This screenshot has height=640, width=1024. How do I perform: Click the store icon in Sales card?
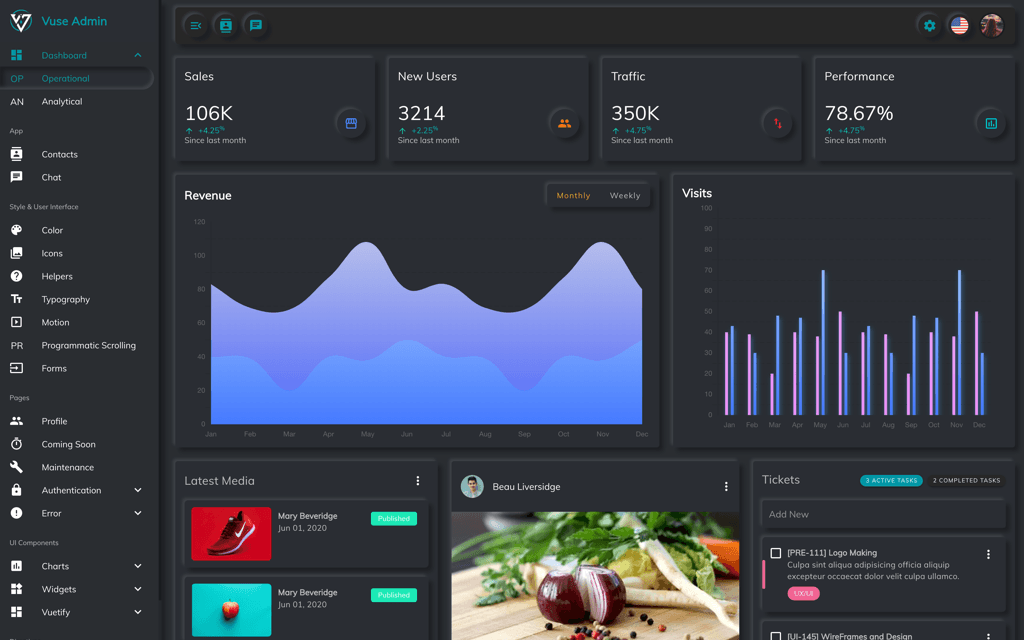pos(351,123)
